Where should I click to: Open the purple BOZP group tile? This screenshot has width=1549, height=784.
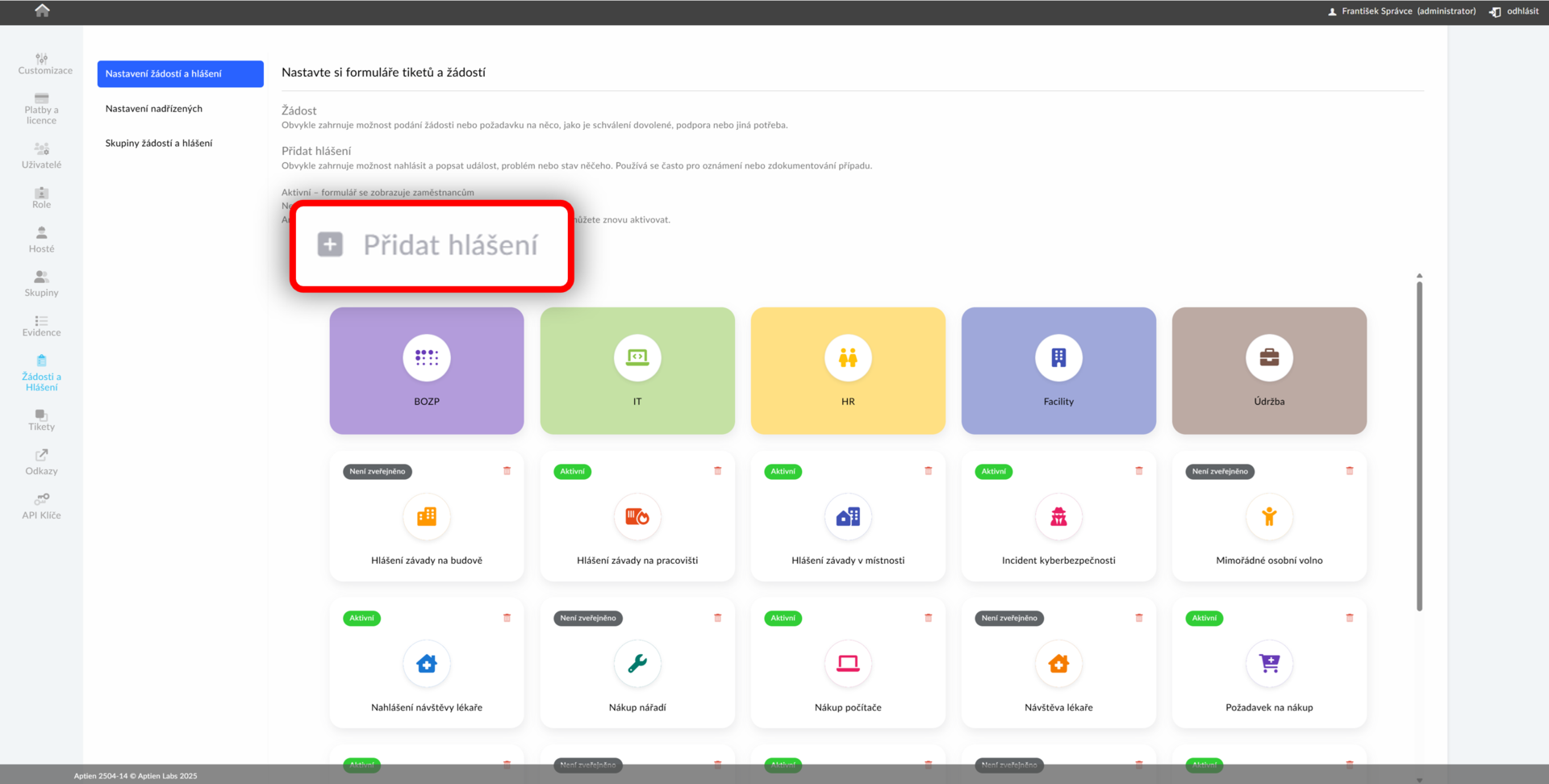427,370
